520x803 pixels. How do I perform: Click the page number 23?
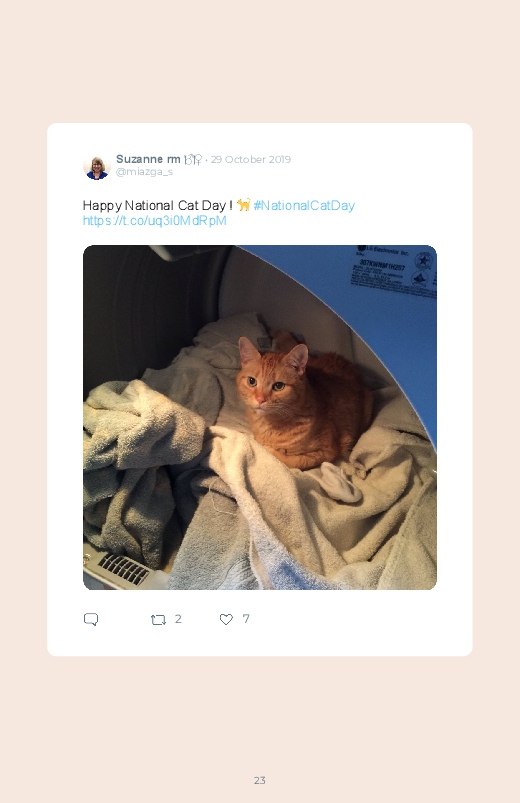click(260, 780)
